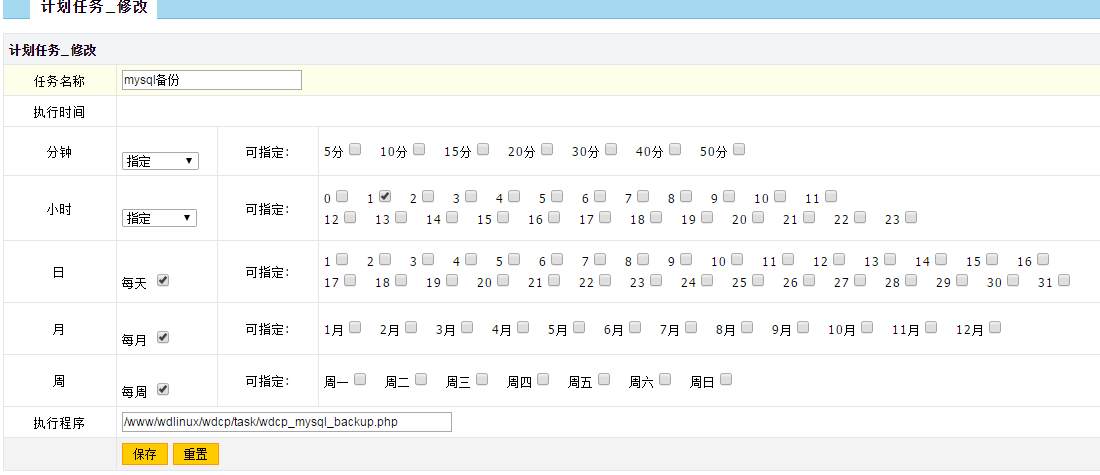1100x475 pixels.
Task: Click the 执行程序 path input field
Action: click(x=286, y=422)
